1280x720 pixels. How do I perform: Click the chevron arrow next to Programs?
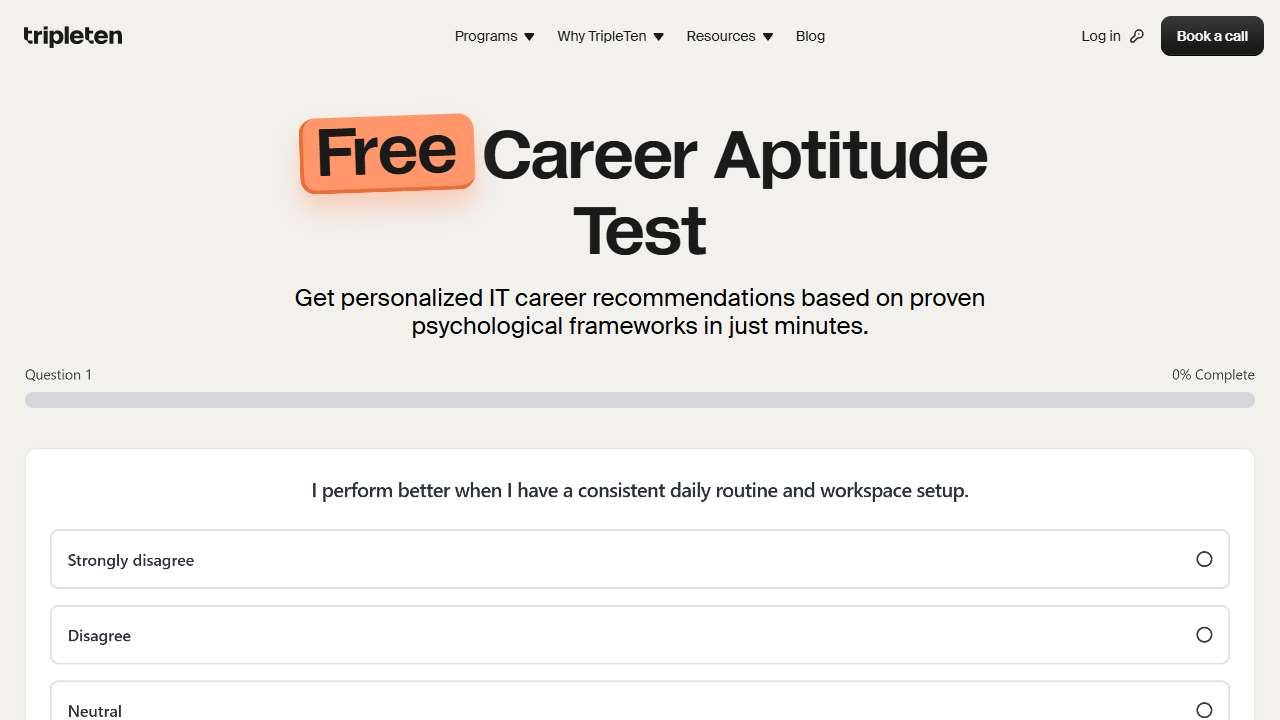pos(528,36)
